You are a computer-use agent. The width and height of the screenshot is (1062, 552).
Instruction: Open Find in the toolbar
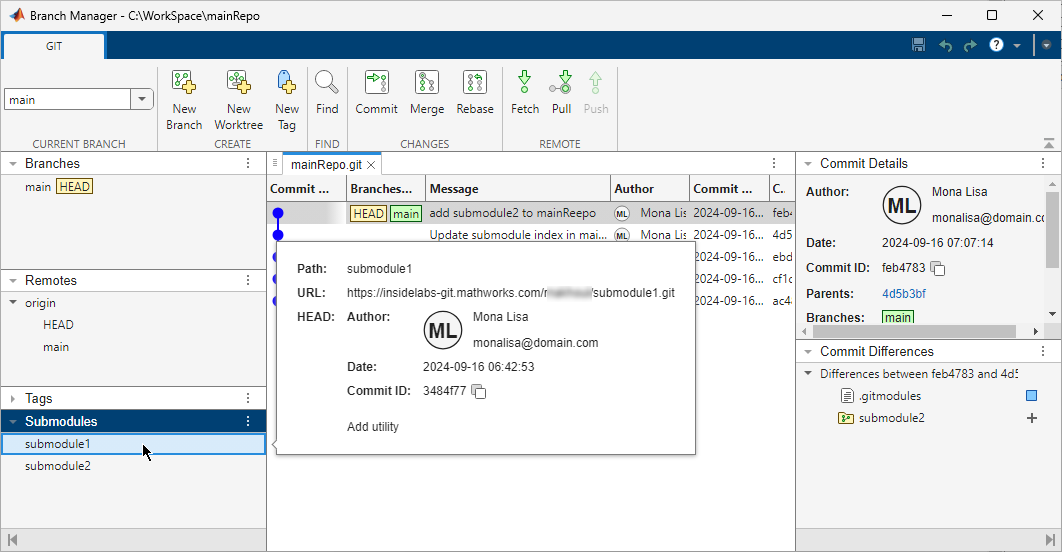tap(327, 83)
